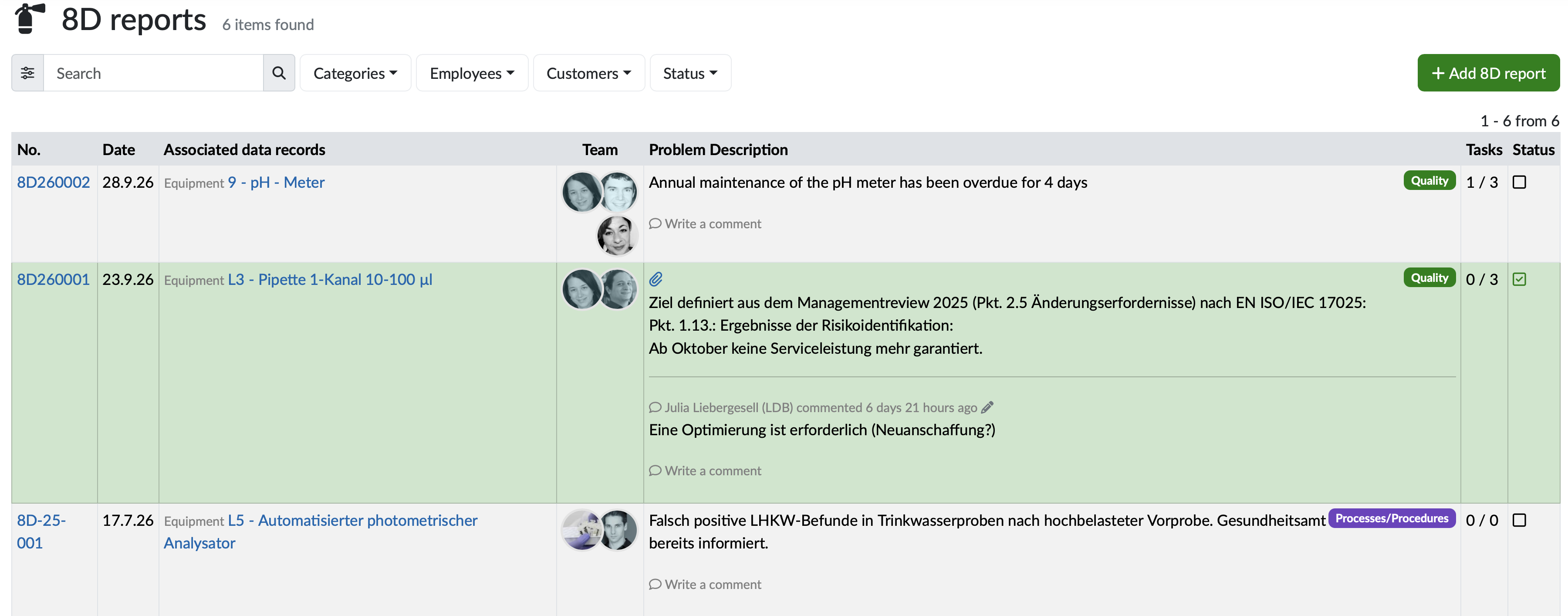This screenshot has height=616, width=1568.
Task: Click the second team avatar in 8D260001 row
Action: pyautogui.click(x=618, y=289)
